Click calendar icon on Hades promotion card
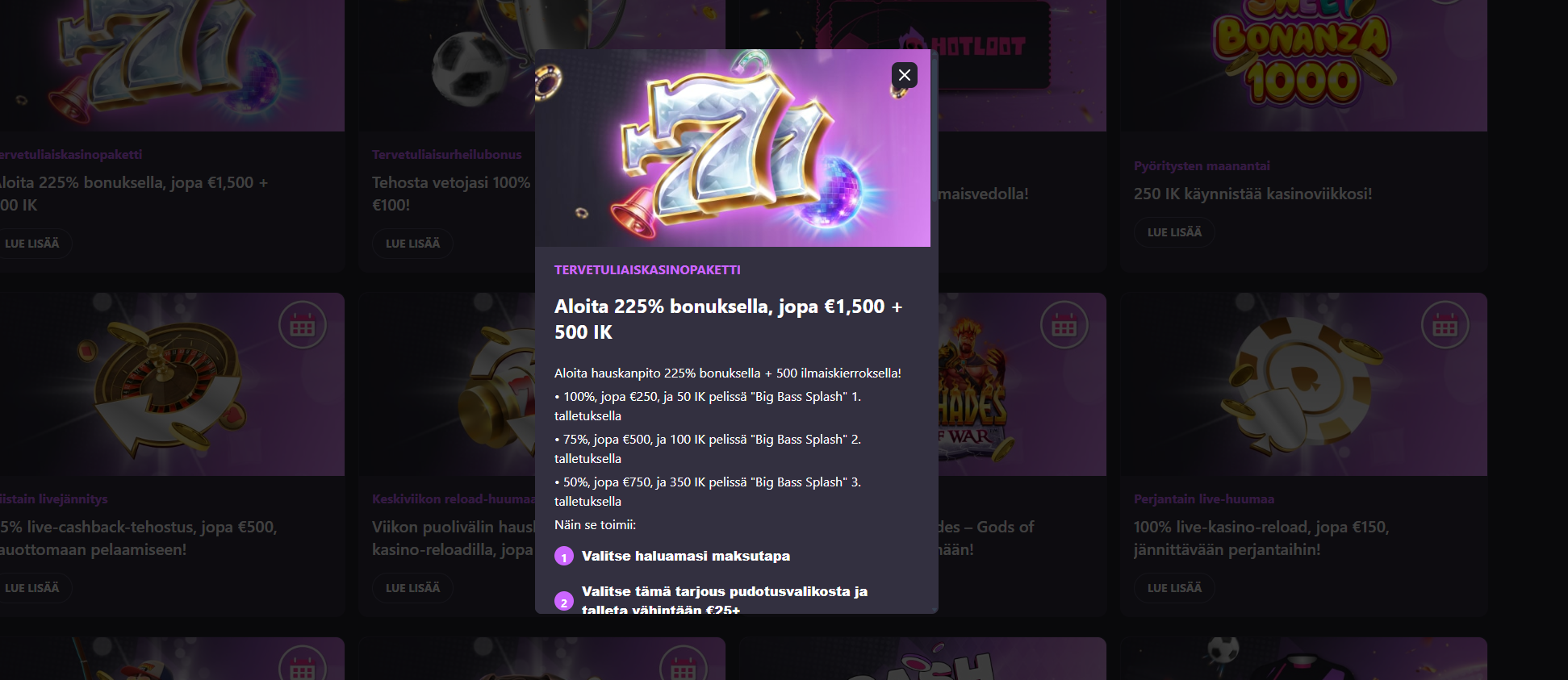 point(1064,325)
